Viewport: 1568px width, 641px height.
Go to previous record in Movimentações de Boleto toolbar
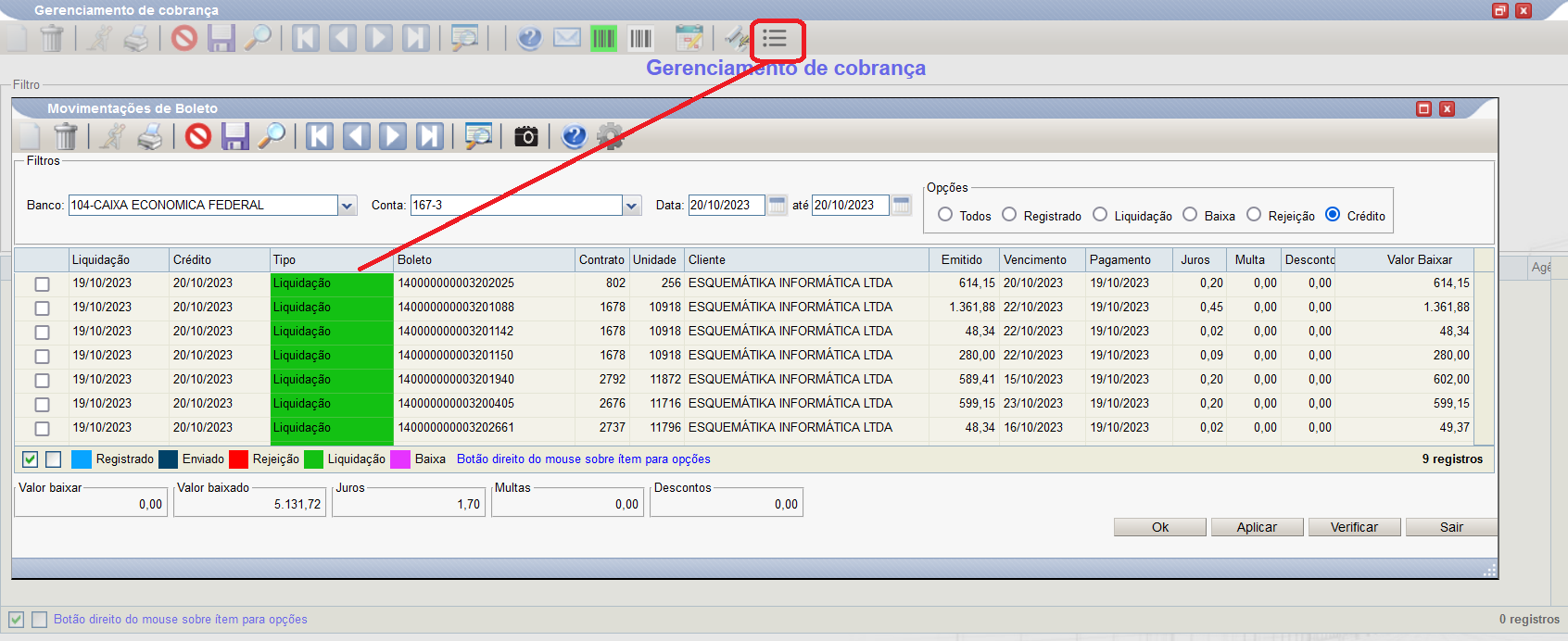[357, 136]
